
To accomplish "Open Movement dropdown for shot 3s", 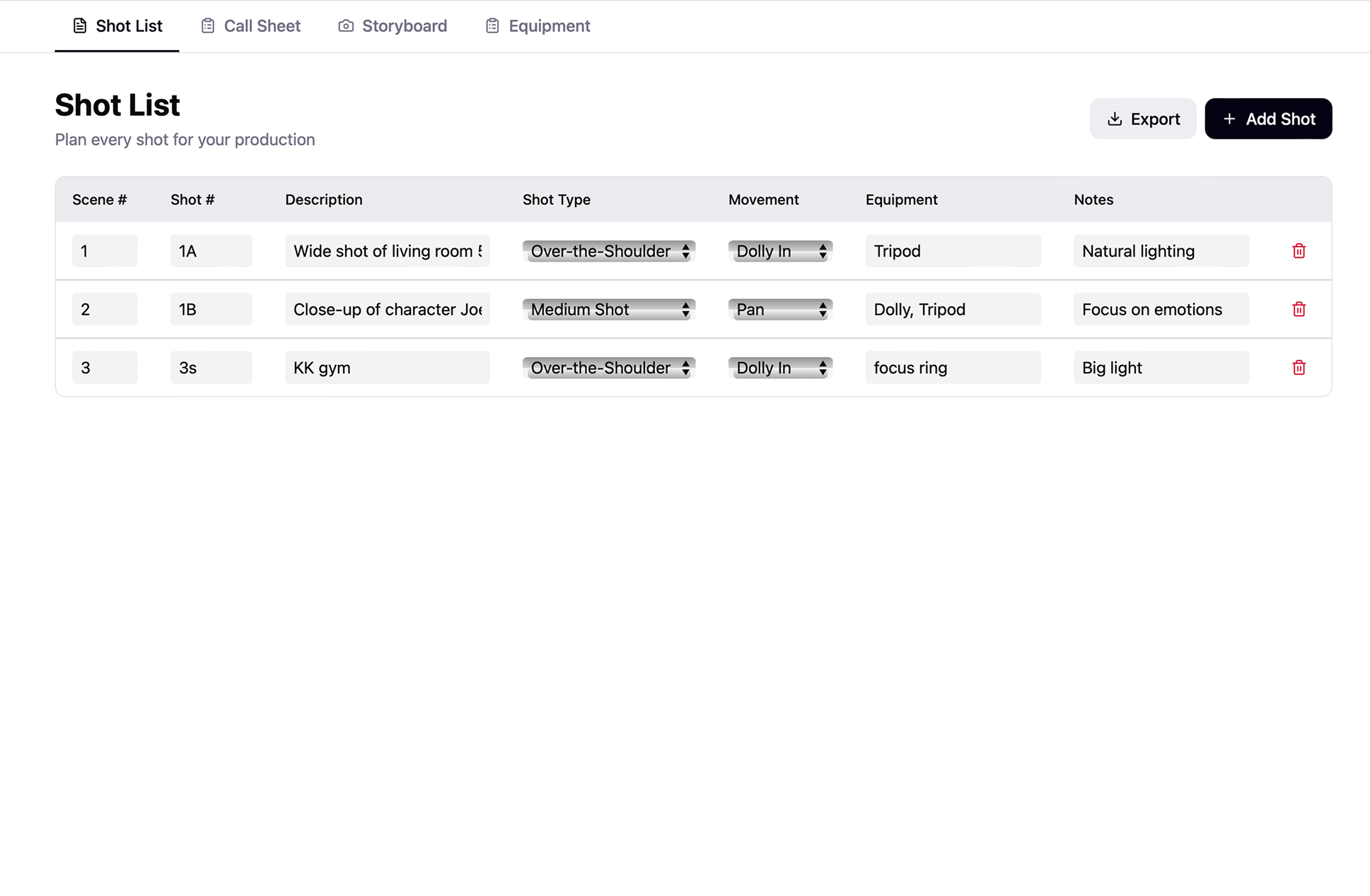I will coord(779,368).
